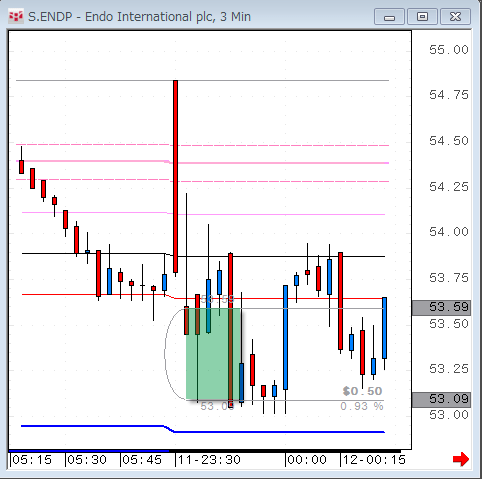Click the 55.00 price axis label

[x=449, y=50]
